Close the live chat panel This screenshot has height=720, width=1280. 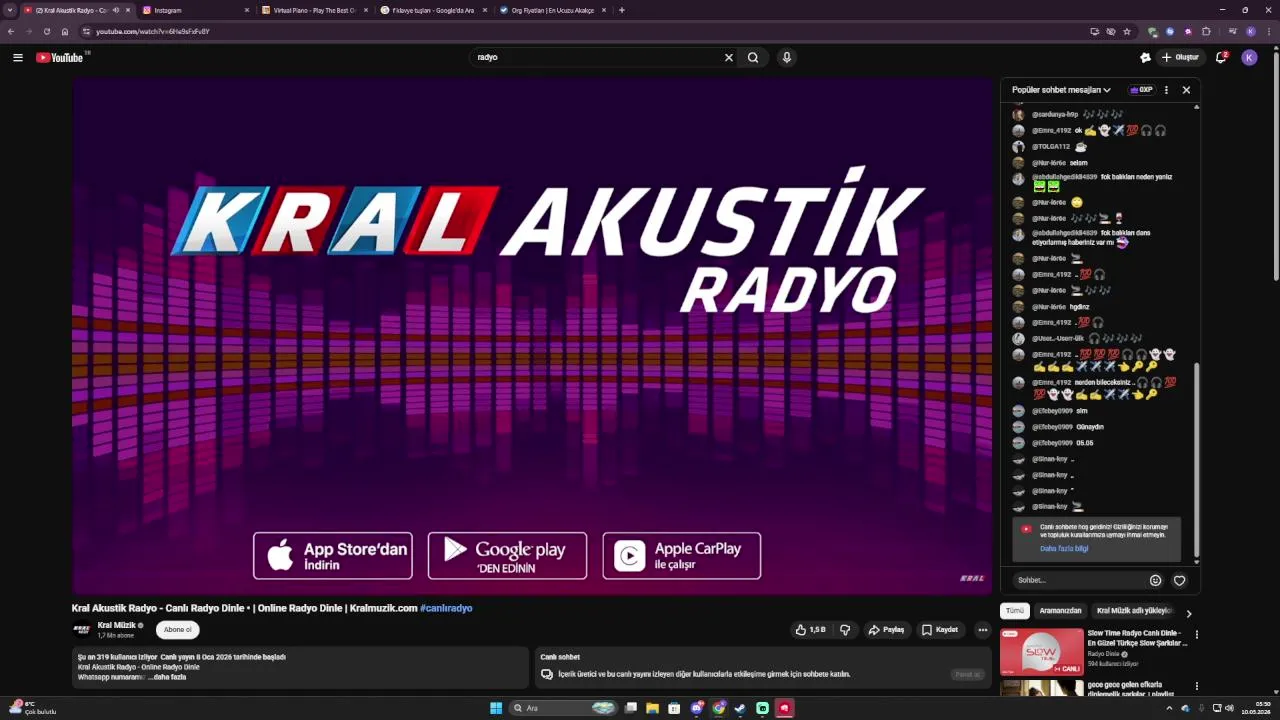pos(1186,90)
